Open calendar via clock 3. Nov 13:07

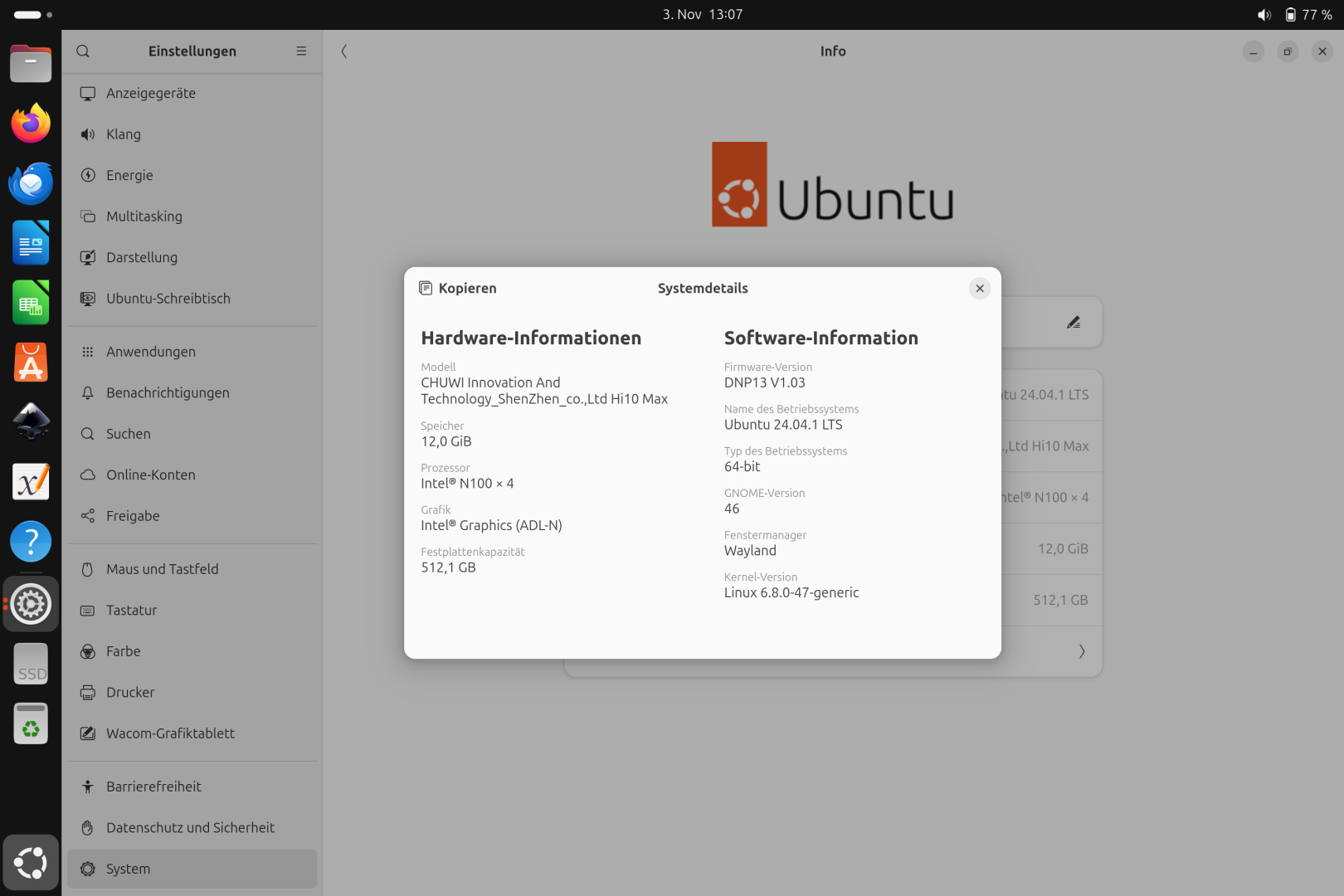pos(703,15)
